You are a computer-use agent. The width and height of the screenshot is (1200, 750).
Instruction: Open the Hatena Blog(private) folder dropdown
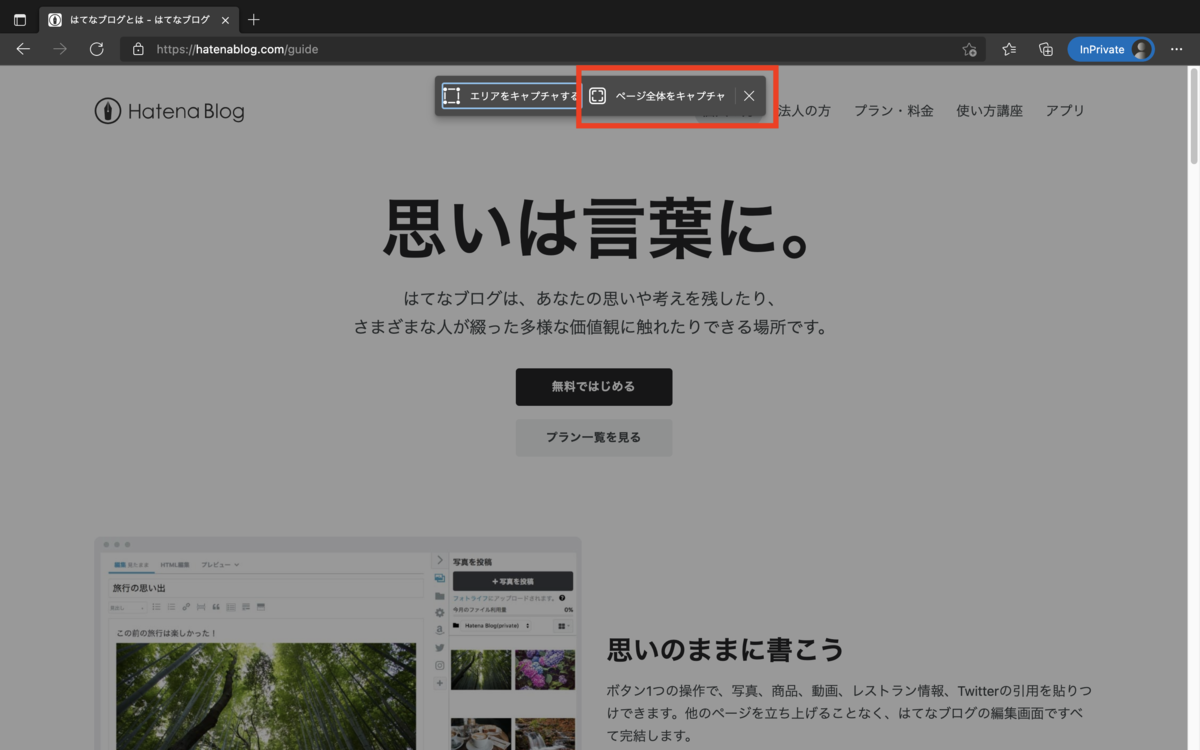(494, 626)
